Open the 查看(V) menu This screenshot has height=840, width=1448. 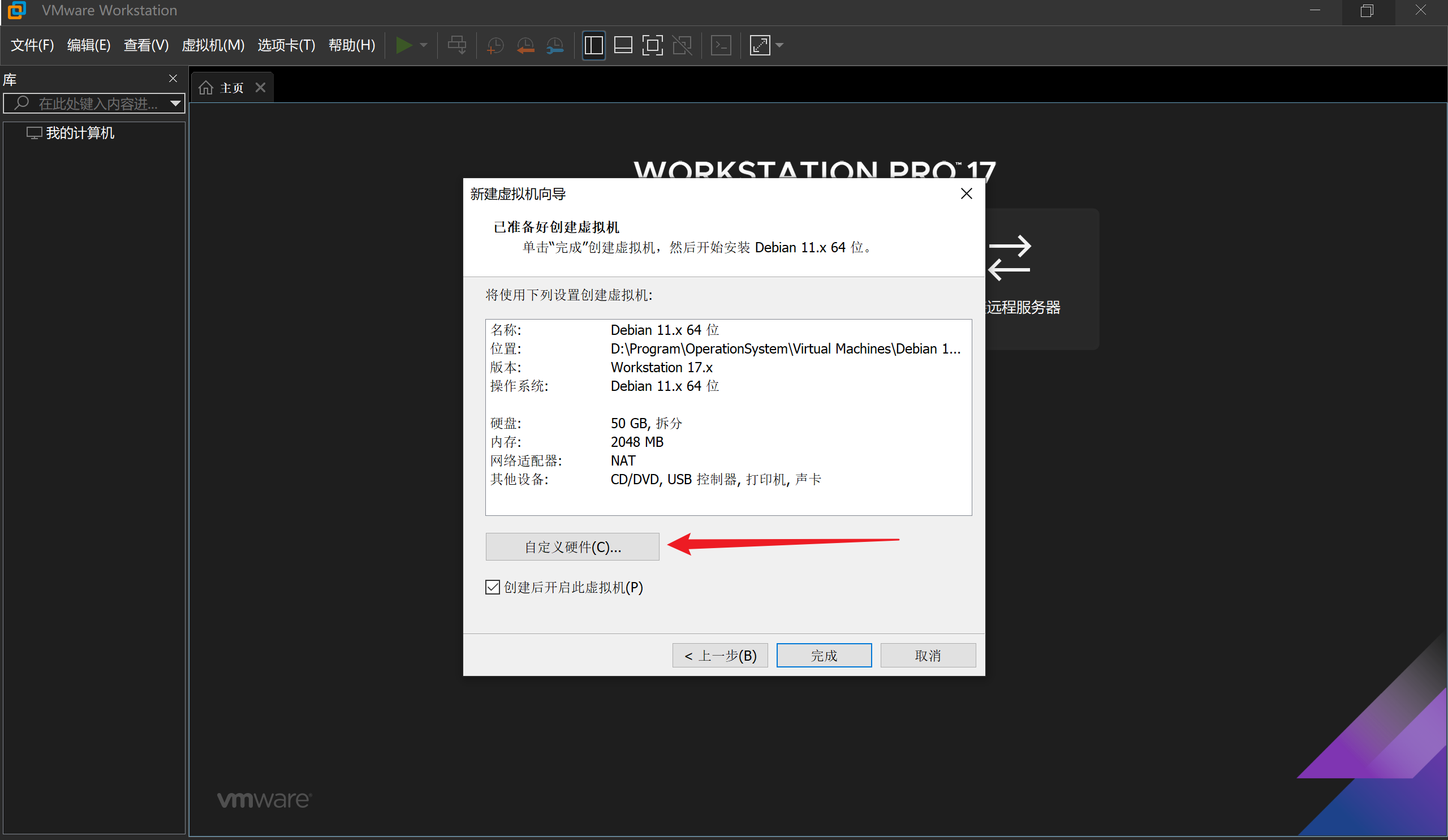pos(146,45)
